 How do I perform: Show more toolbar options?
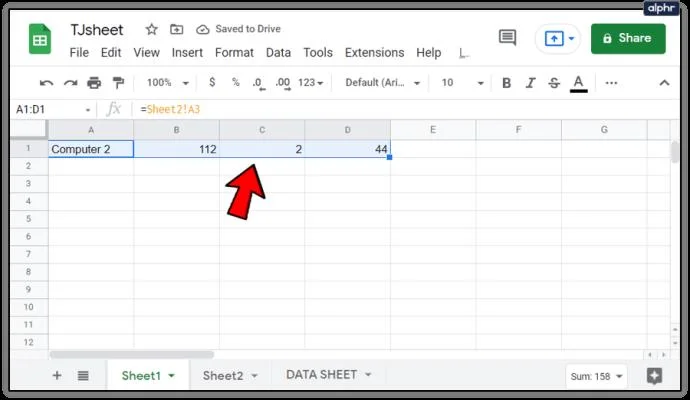[x=611, y=83]
